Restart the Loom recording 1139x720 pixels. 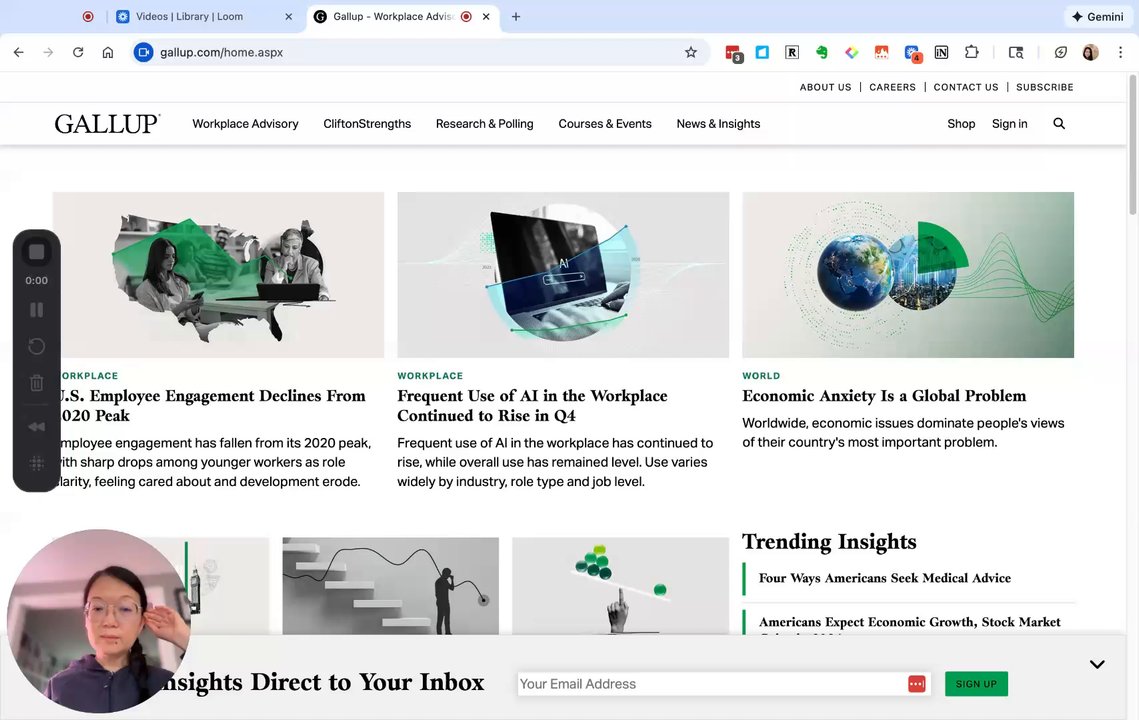(x=36, y=347)
